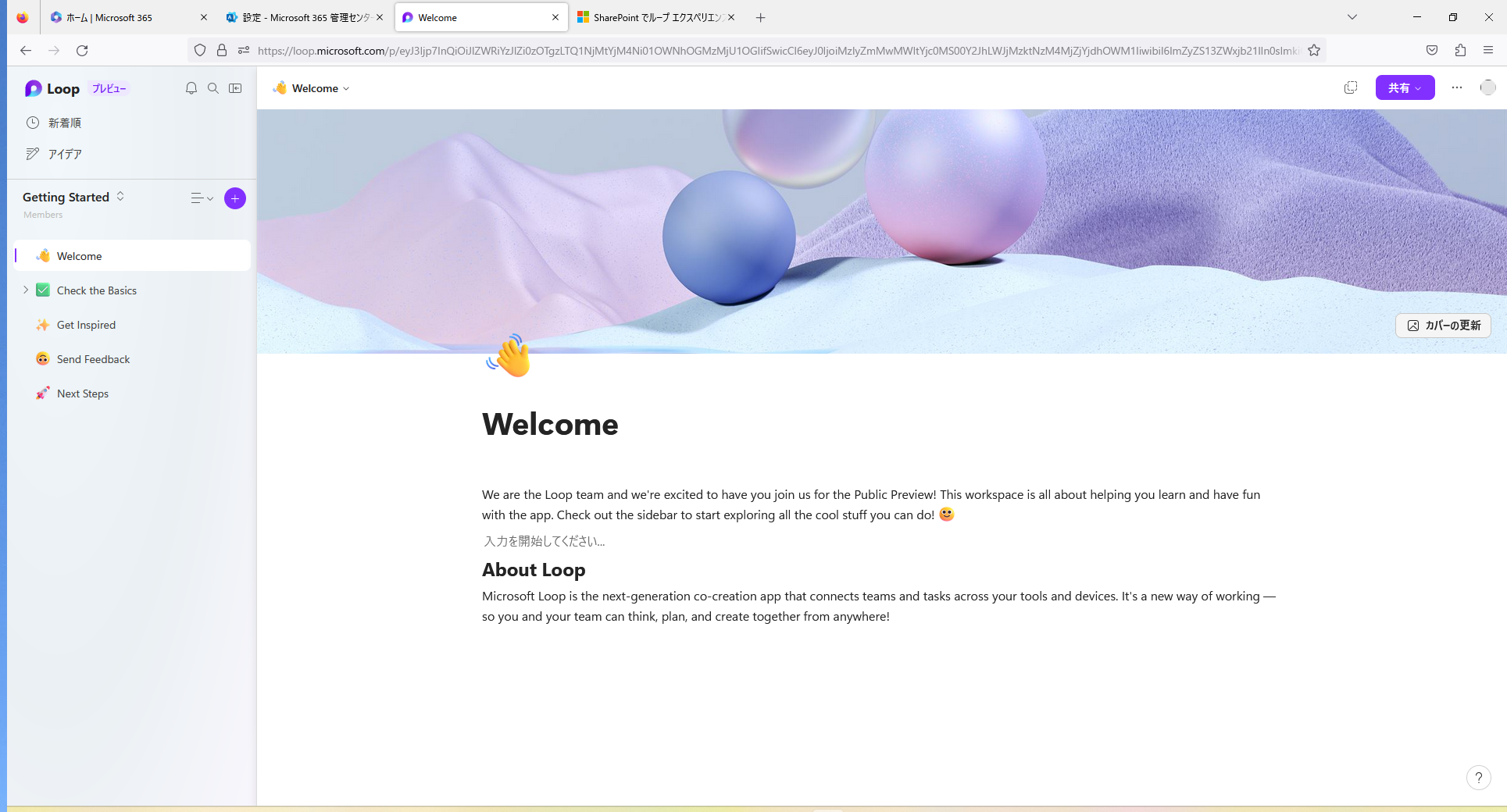
Task: Reload the current page
Action: [x=82, y=50]
